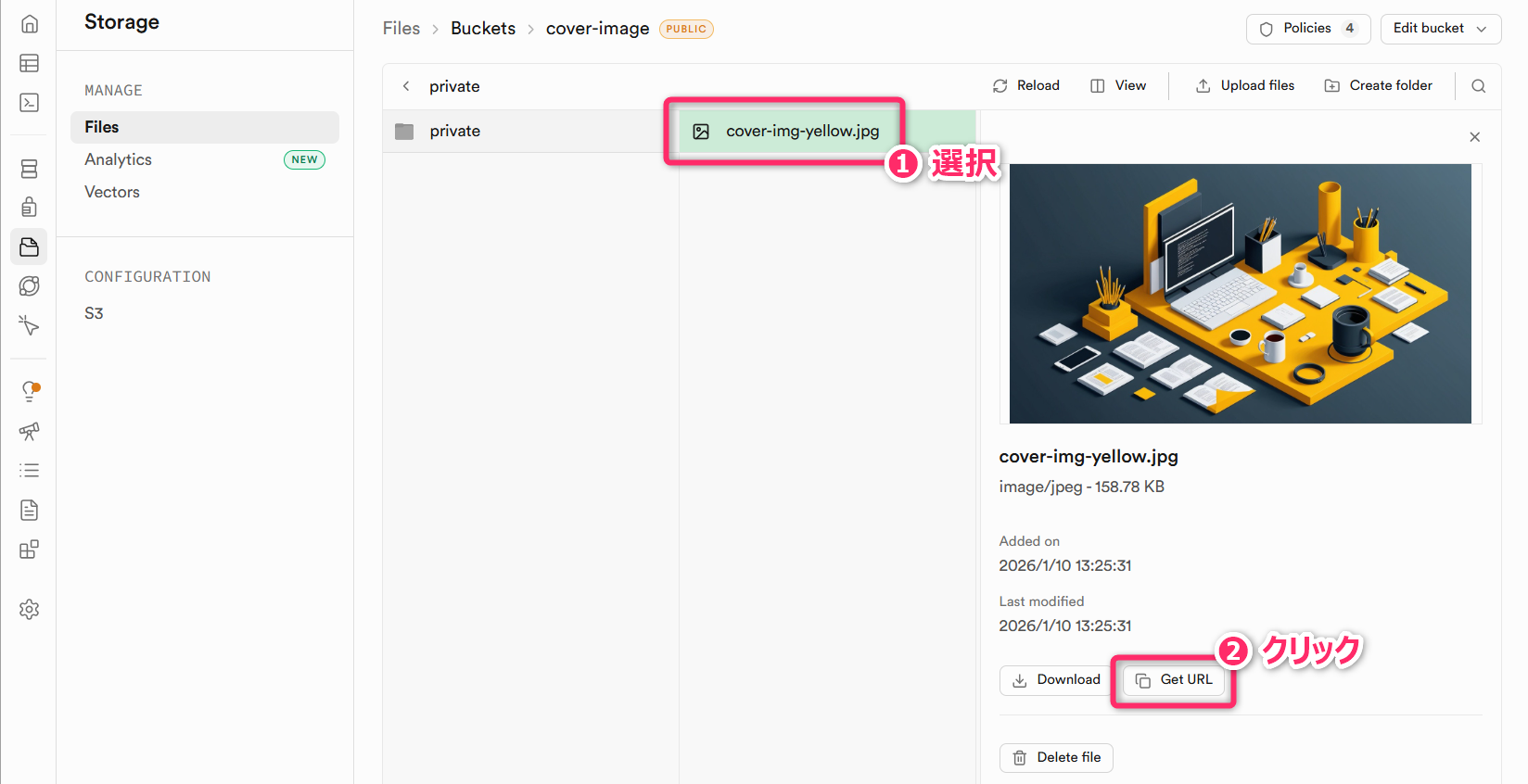Open Project Settings gear icon
Screen dimensions: 1528x784
(29, 609)
